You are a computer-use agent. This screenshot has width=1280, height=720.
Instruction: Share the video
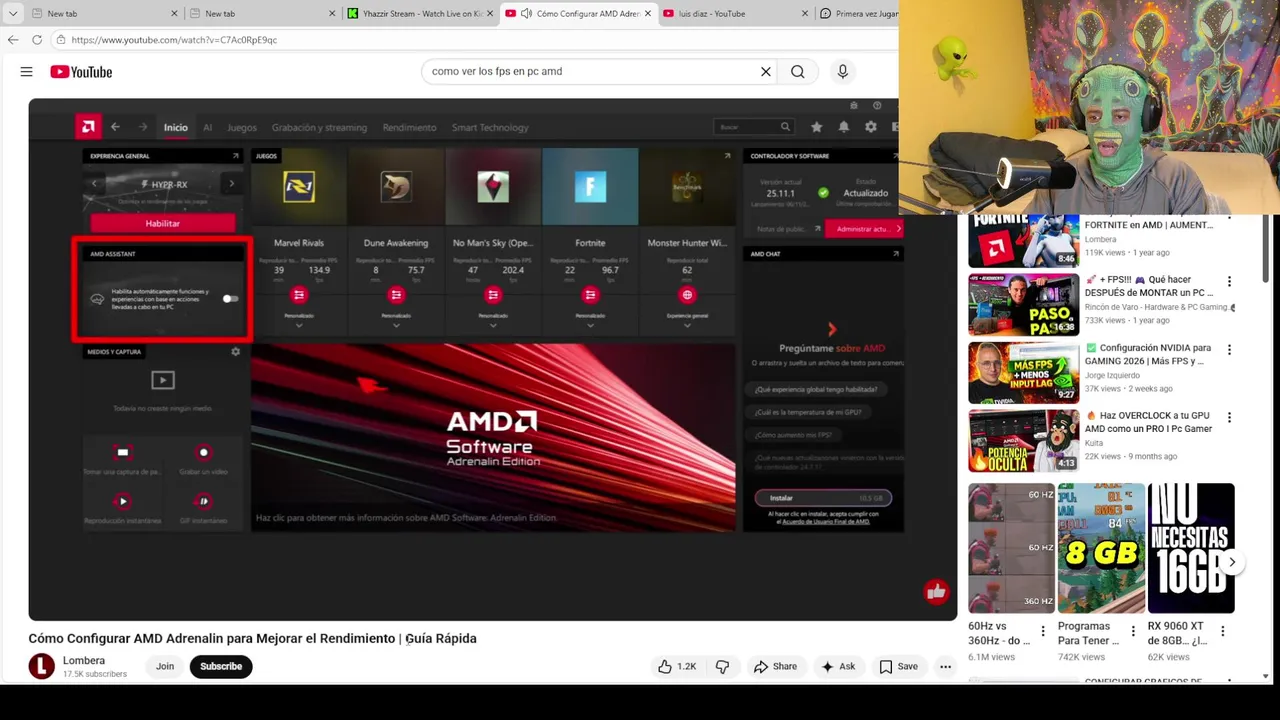pos(775,667)
